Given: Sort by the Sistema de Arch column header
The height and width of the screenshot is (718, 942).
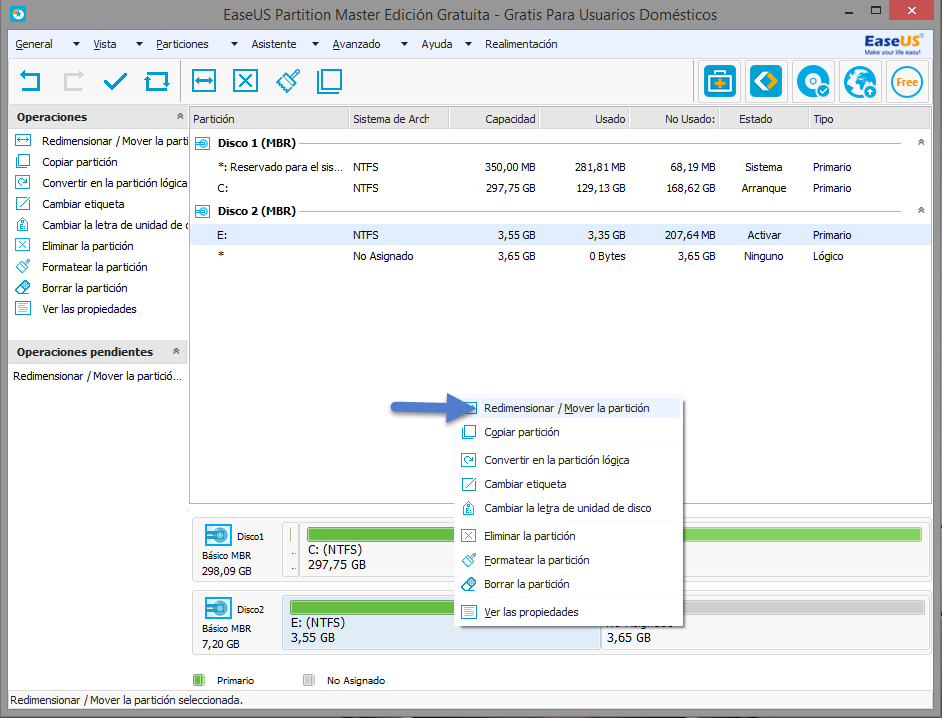Looking at the screenshot, I should (x=399, y=119).
